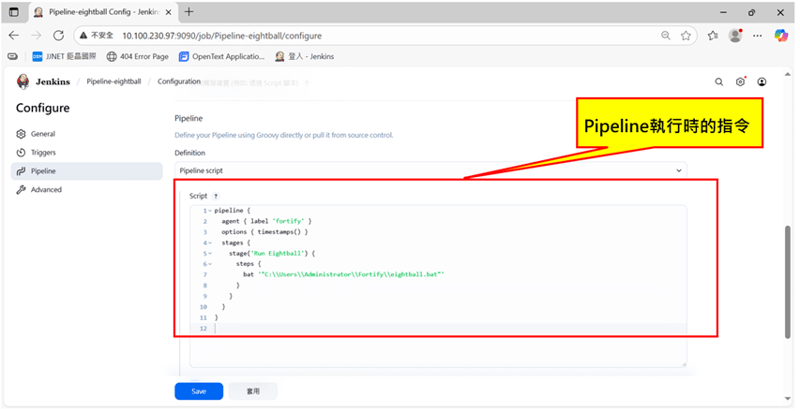Click the options timestamps() line

click(x=265, y=232)
